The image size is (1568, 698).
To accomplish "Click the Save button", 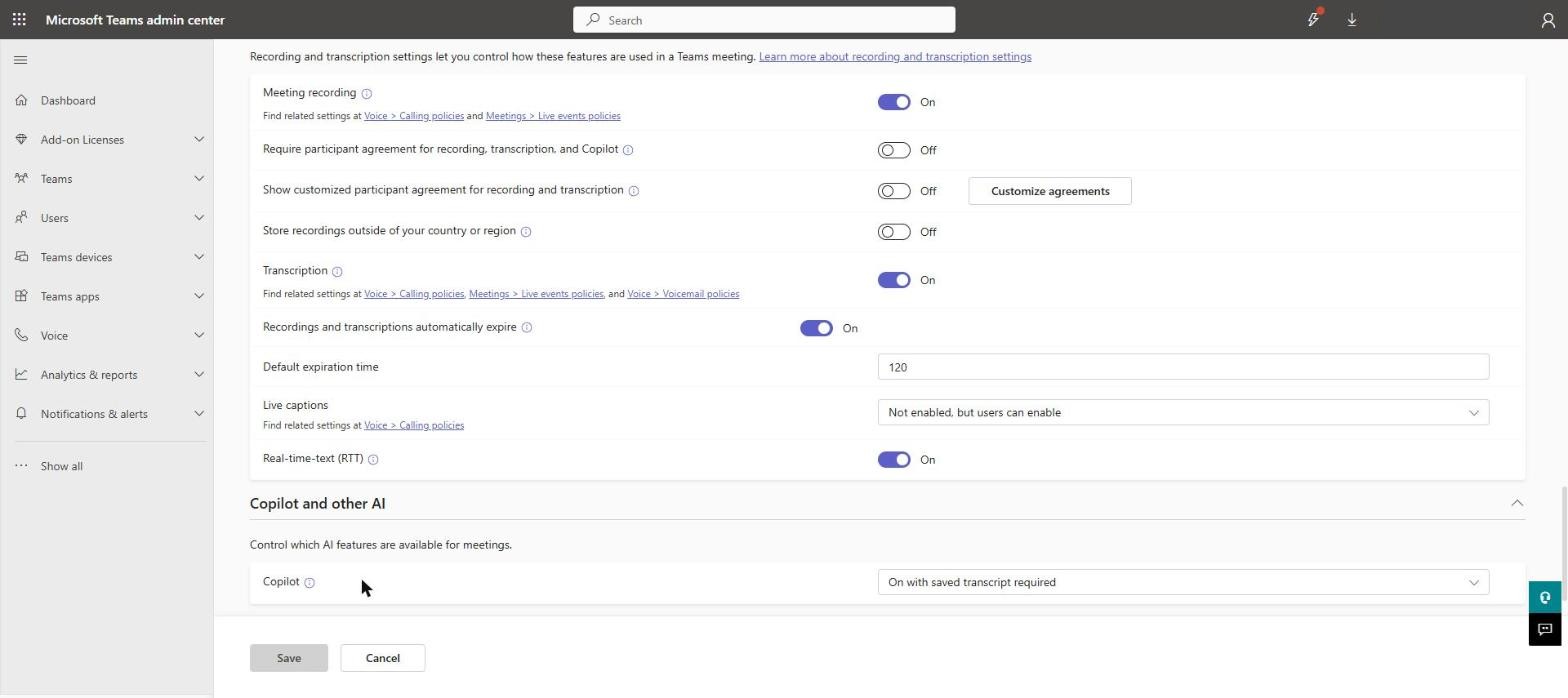I will [289, 658].
